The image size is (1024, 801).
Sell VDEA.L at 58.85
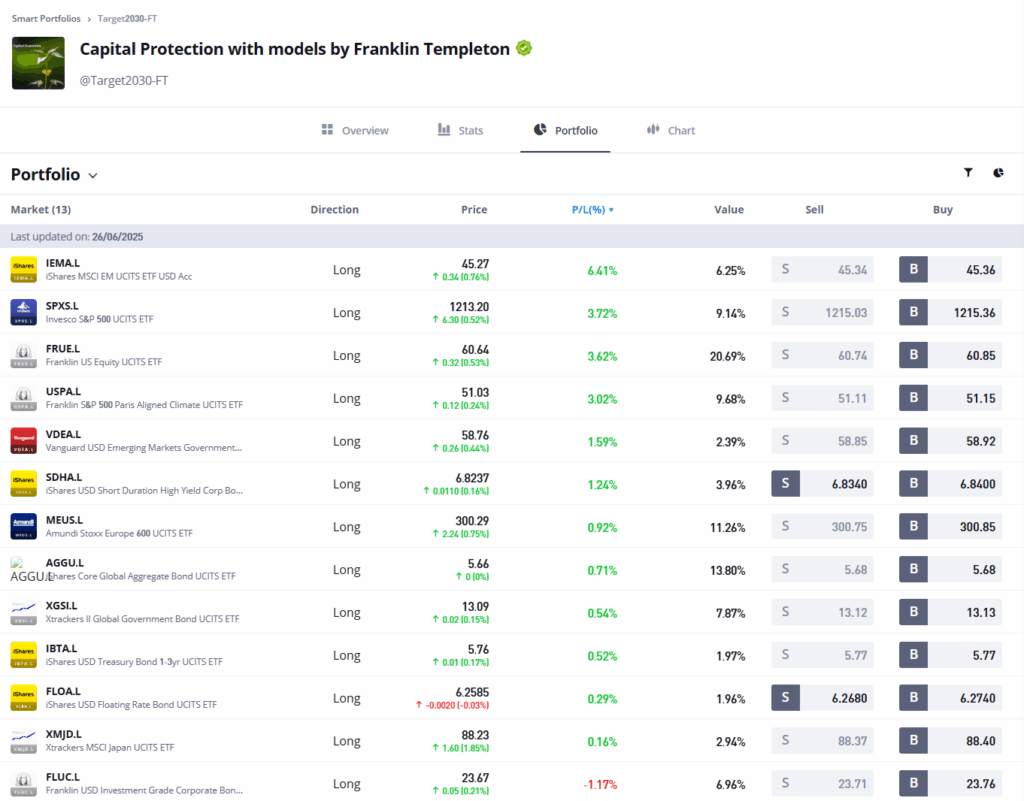822,441
